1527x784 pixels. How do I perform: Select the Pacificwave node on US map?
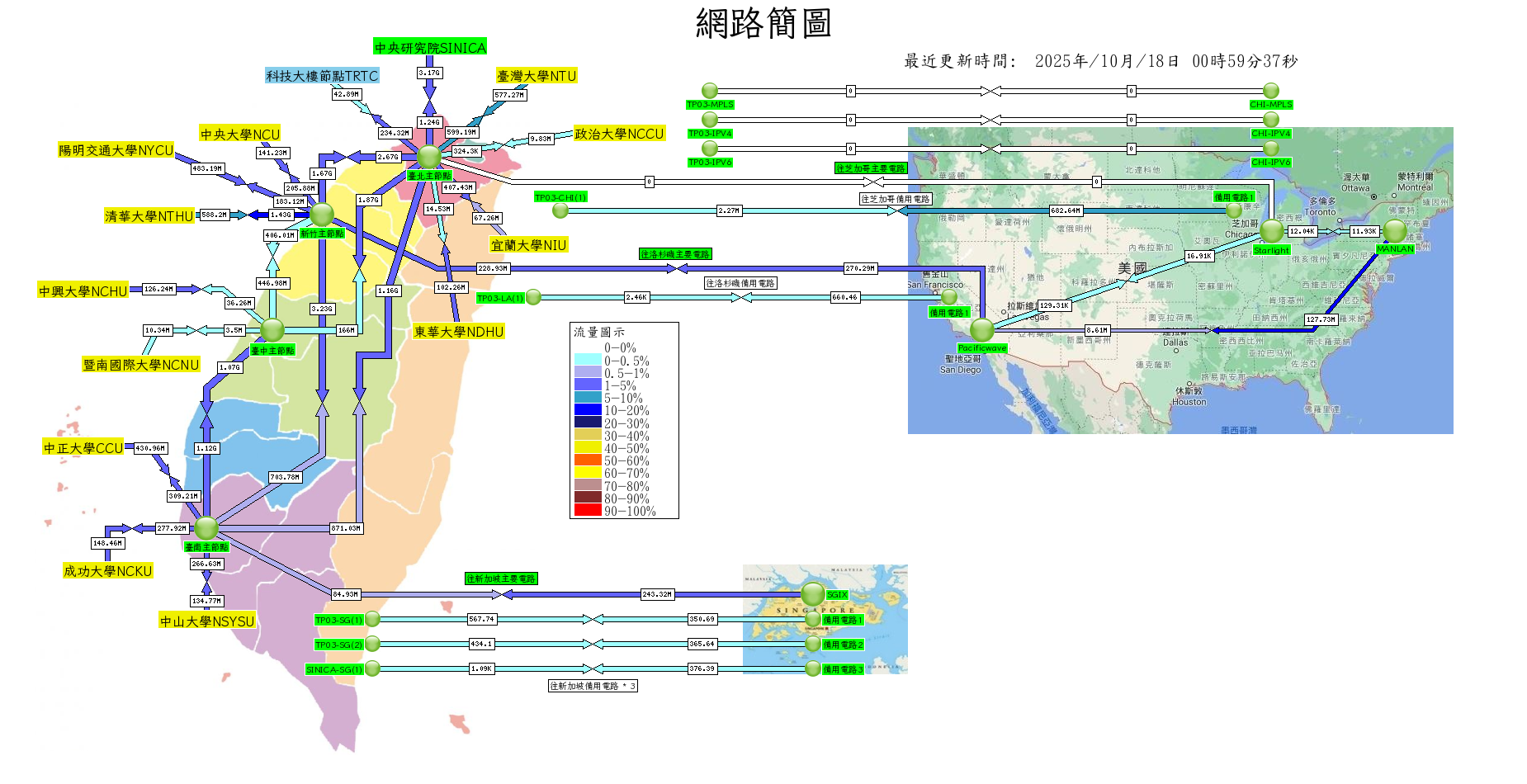click(x=982, y=330)
